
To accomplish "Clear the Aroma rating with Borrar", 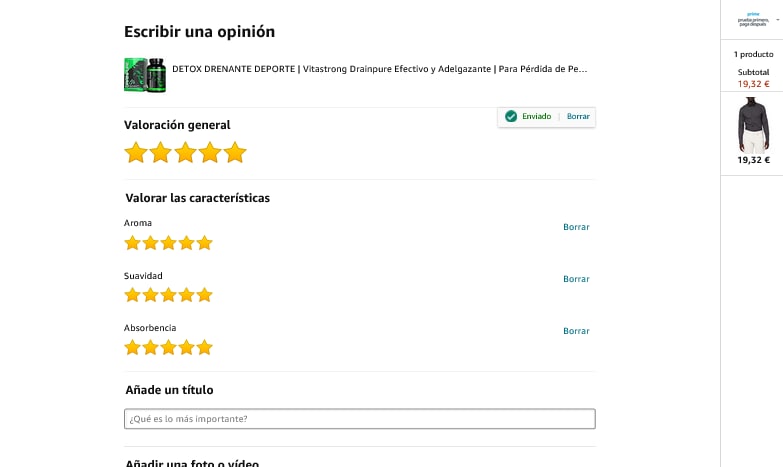I will (576, 227).
